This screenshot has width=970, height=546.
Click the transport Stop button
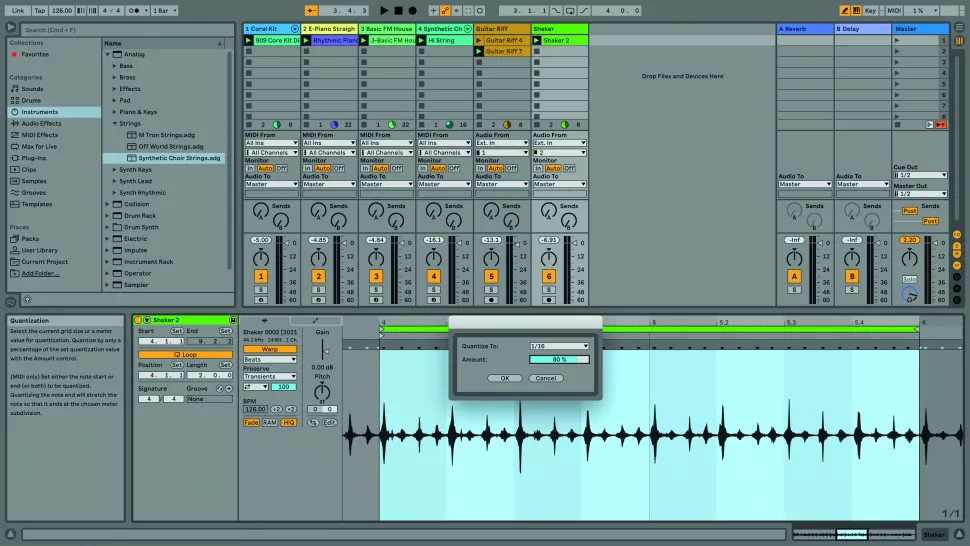coord(397,10)
